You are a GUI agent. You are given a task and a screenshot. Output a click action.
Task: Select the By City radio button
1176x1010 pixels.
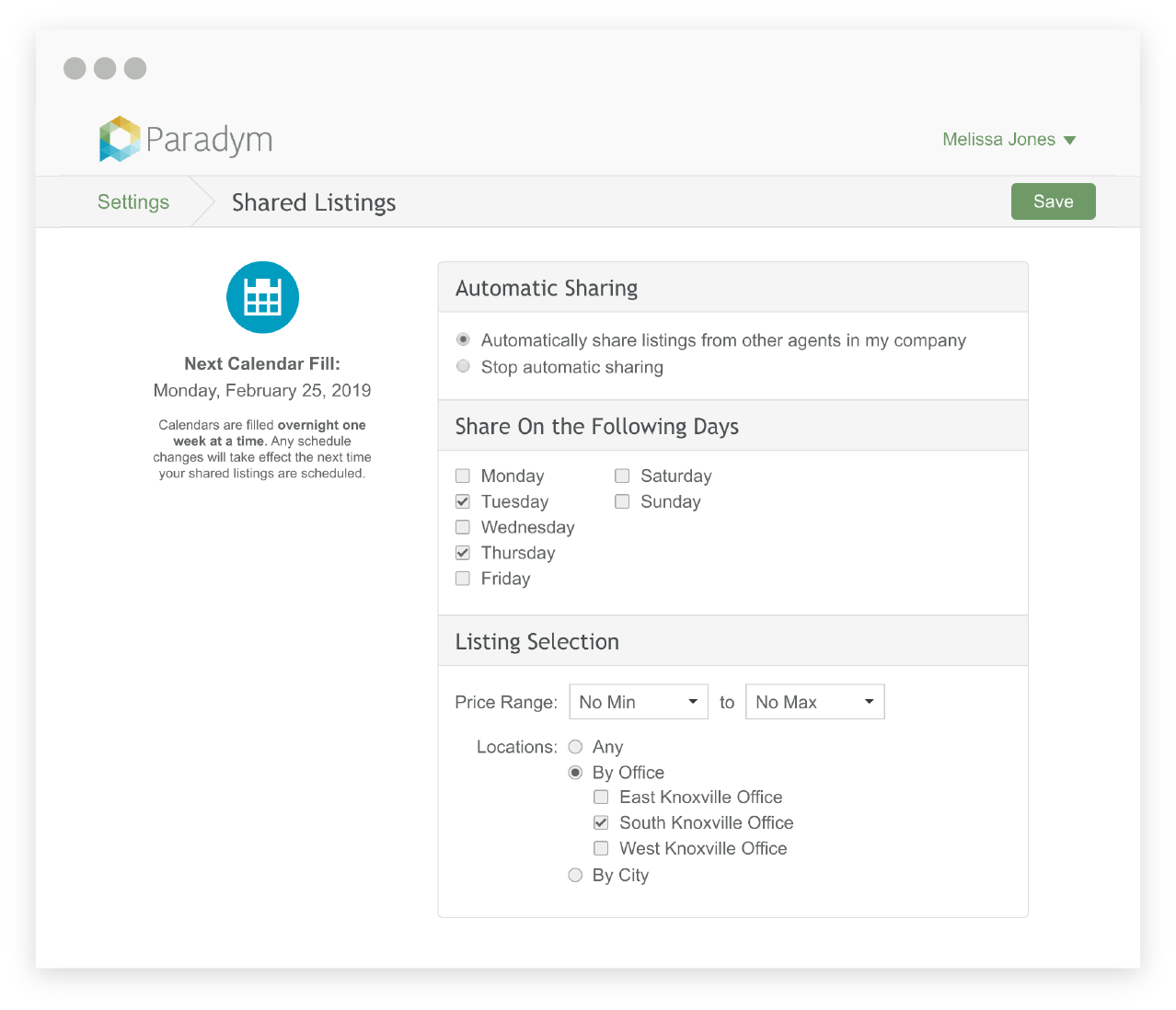pyautogui.click(x=575, y=875)
